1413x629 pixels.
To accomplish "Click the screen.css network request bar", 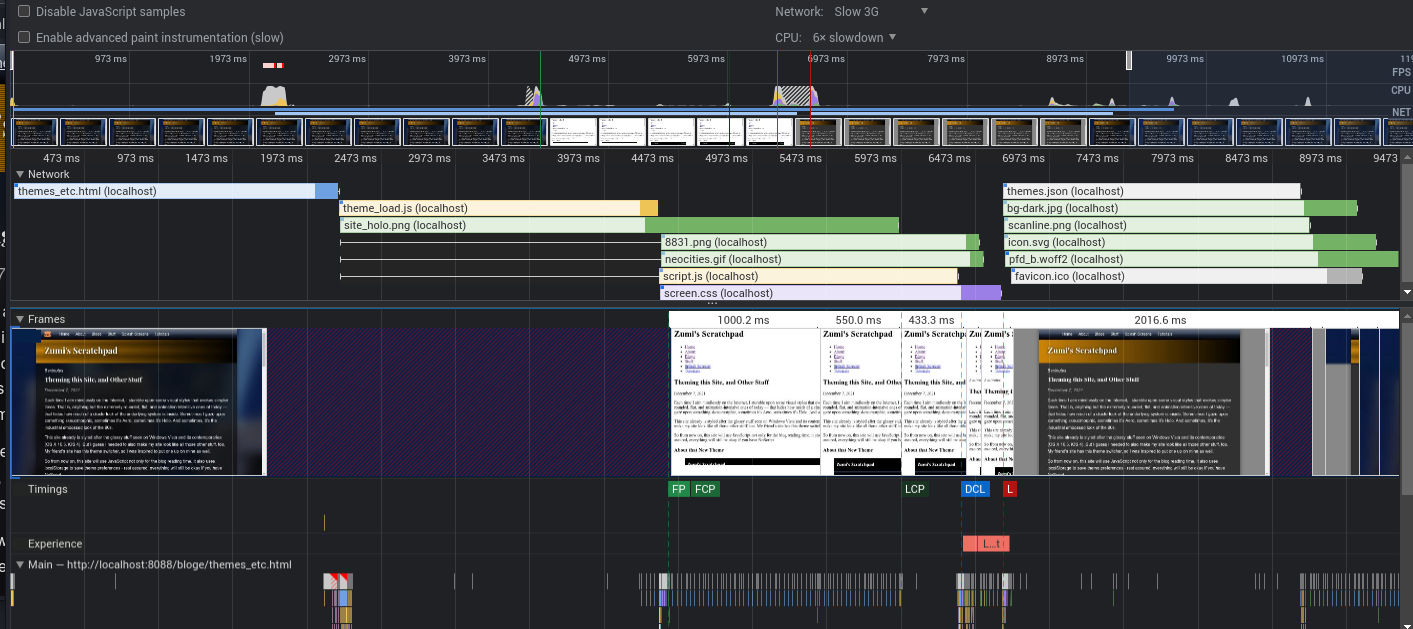I will 810,293.
